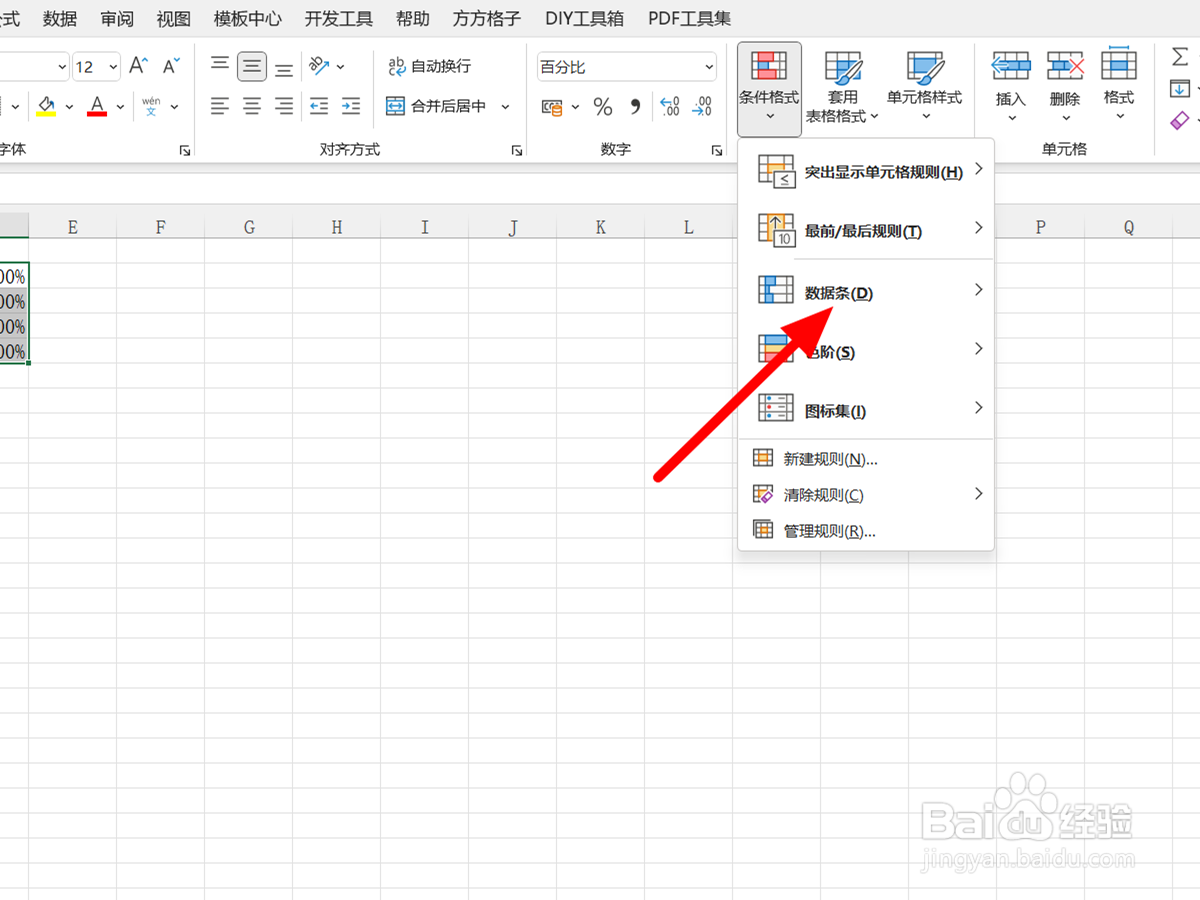Open the 审阅 ribbon tab
The height and width of the screenshot is (900, 1200).
tap(117, 19)
